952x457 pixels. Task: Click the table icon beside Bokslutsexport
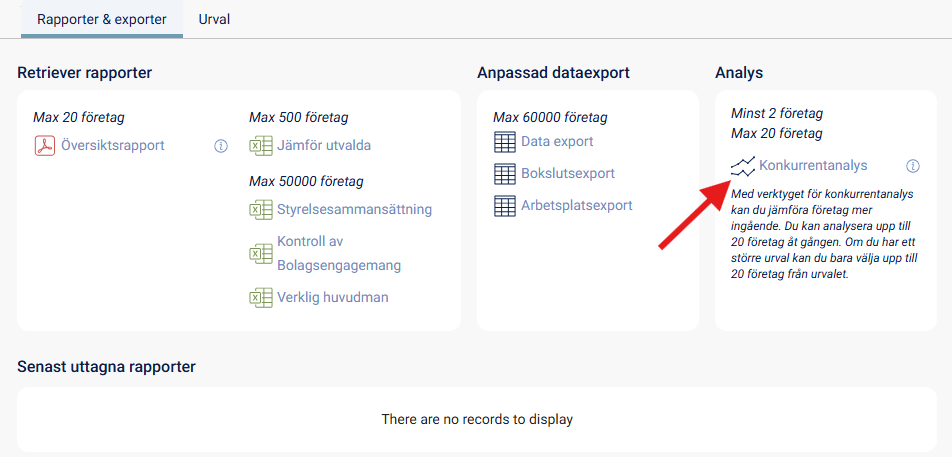505,174
